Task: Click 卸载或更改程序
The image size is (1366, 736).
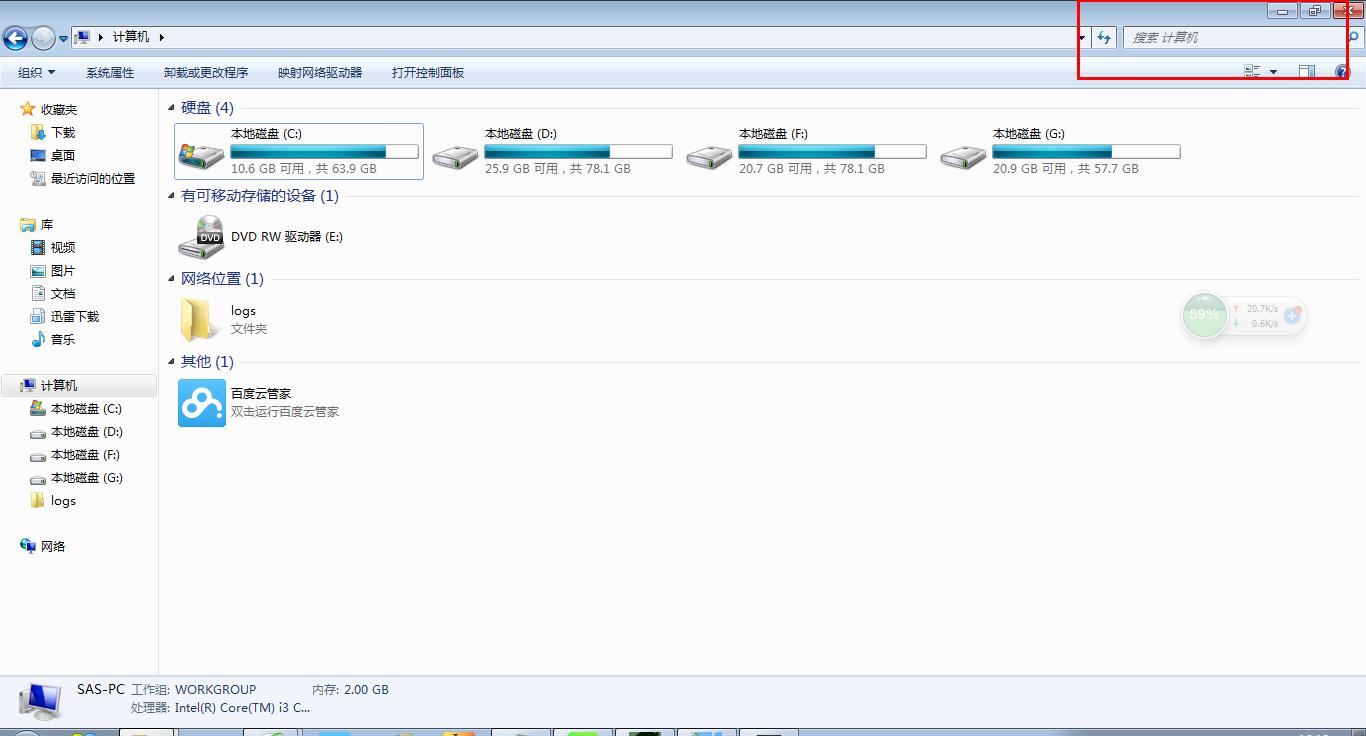Action: (206, 72)
